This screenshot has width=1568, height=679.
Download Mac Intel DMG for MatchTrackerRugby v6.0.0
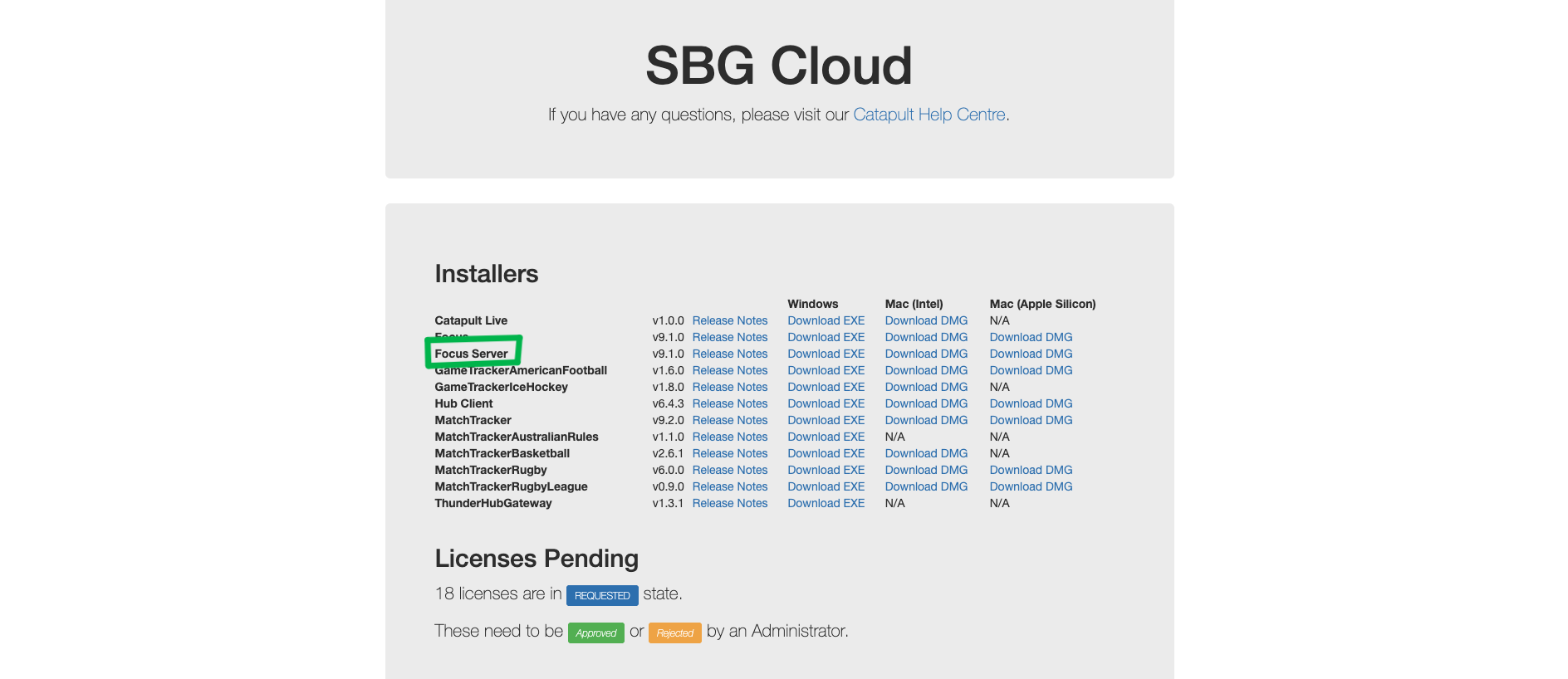click(x=926, y=470)
